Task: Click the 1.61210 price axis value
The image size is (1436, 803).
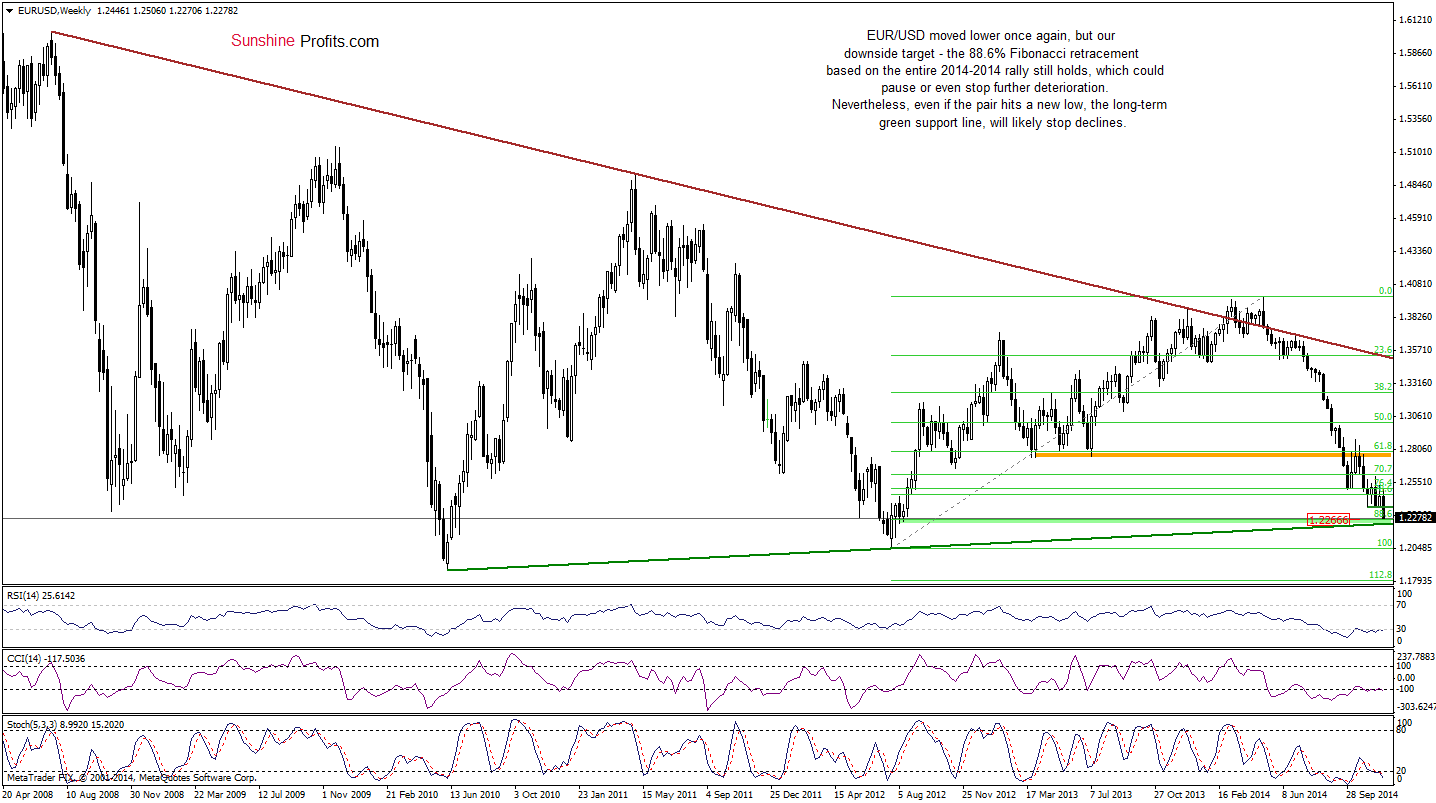Action: click(1415, 20)
